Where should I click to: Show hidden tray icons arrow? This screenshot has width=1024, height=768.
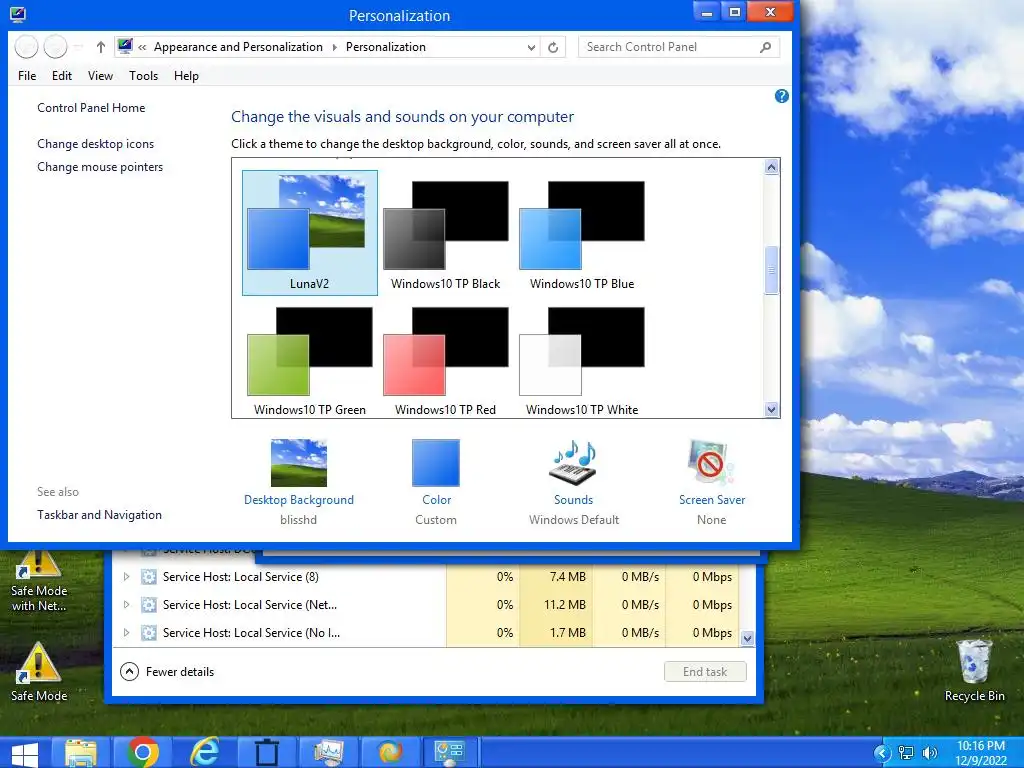(x=882, y=753)
